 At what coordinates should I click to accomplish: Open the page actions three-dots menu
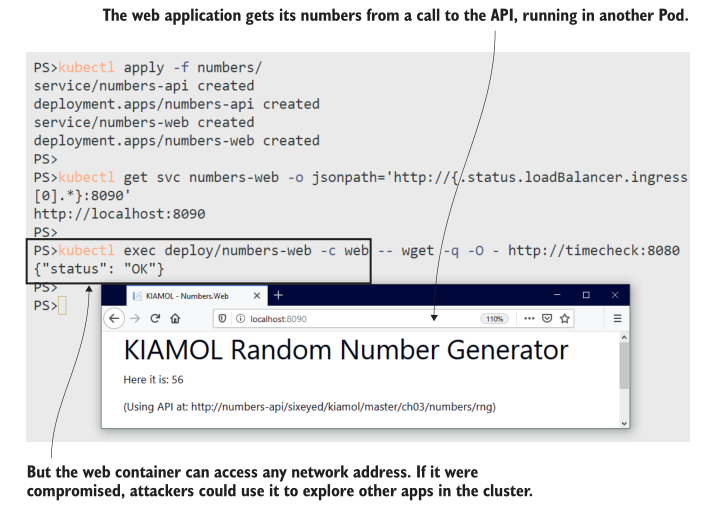(529, 319)
